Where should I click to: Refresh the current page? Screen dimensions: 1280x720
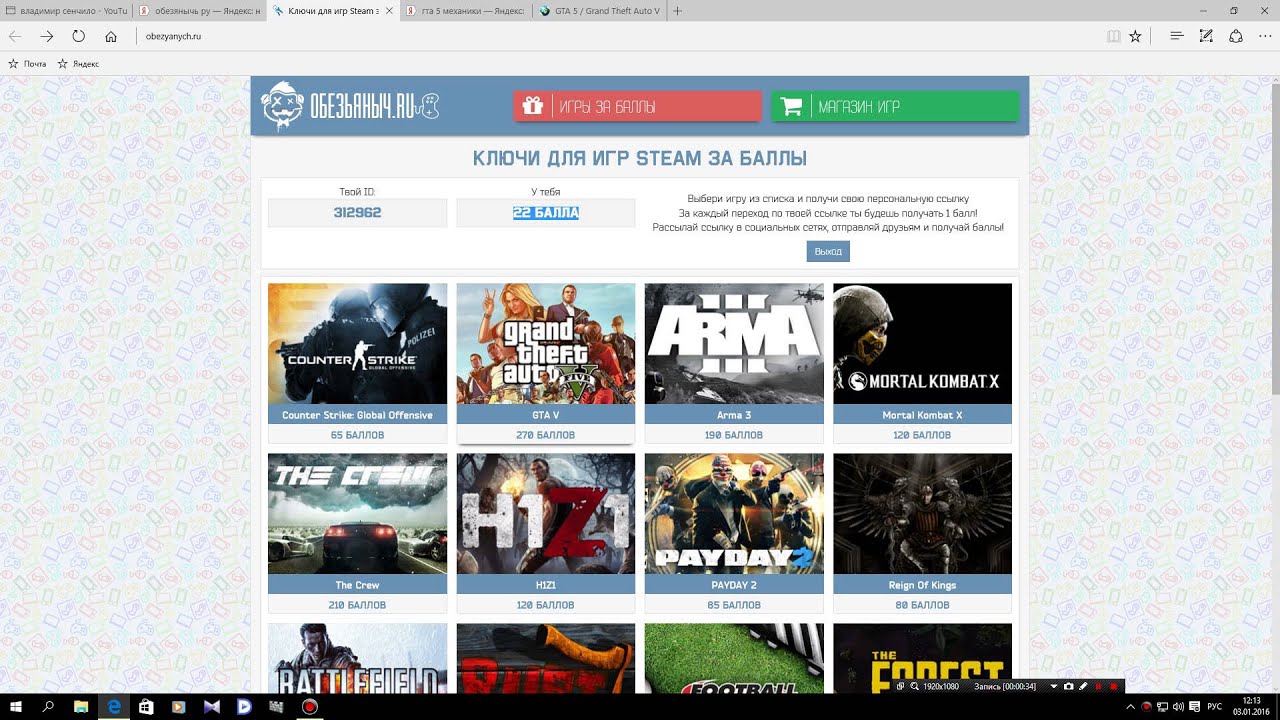(x=79, y=36)
